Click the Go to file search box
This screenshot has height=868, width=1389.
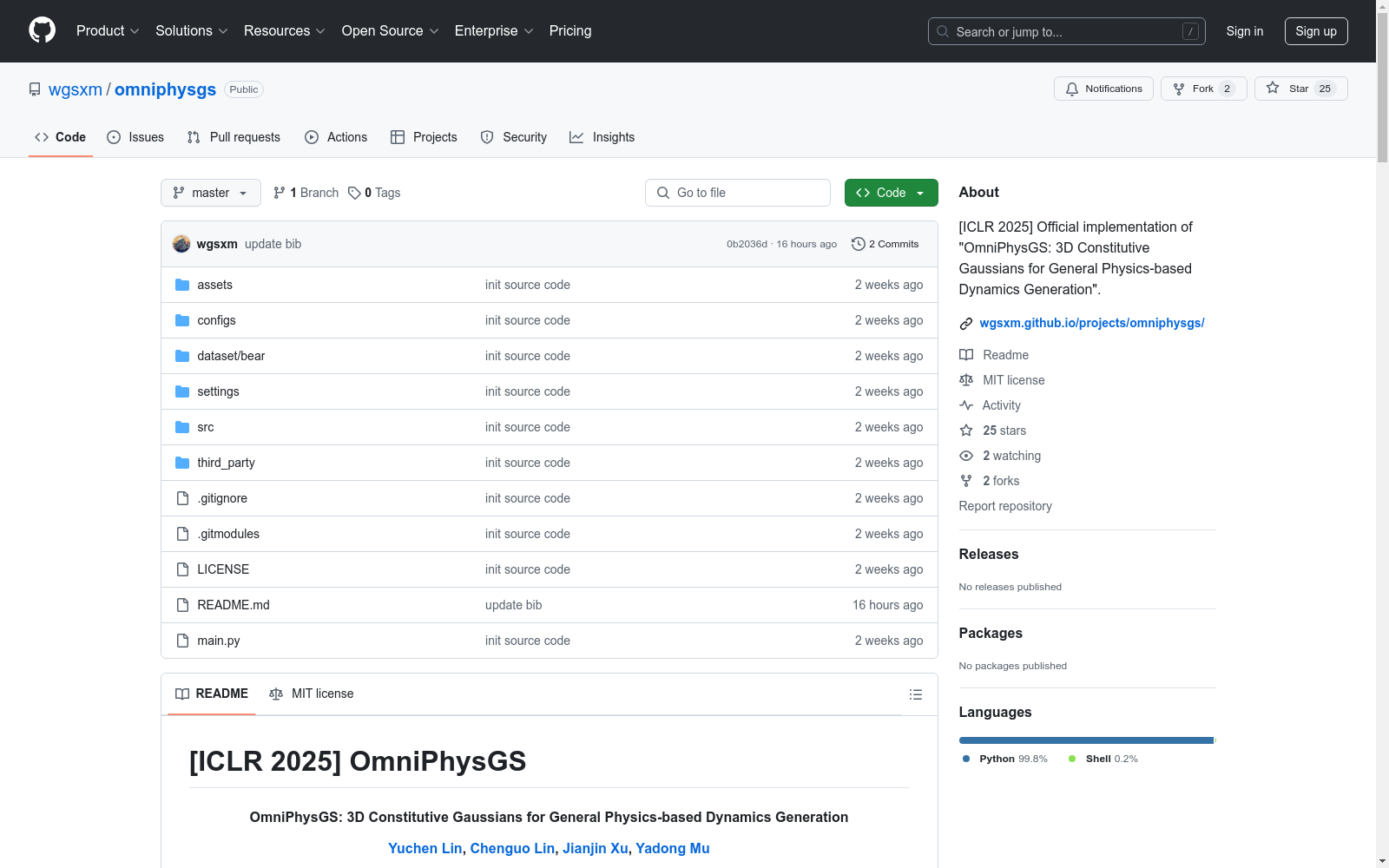coord(738,193)
